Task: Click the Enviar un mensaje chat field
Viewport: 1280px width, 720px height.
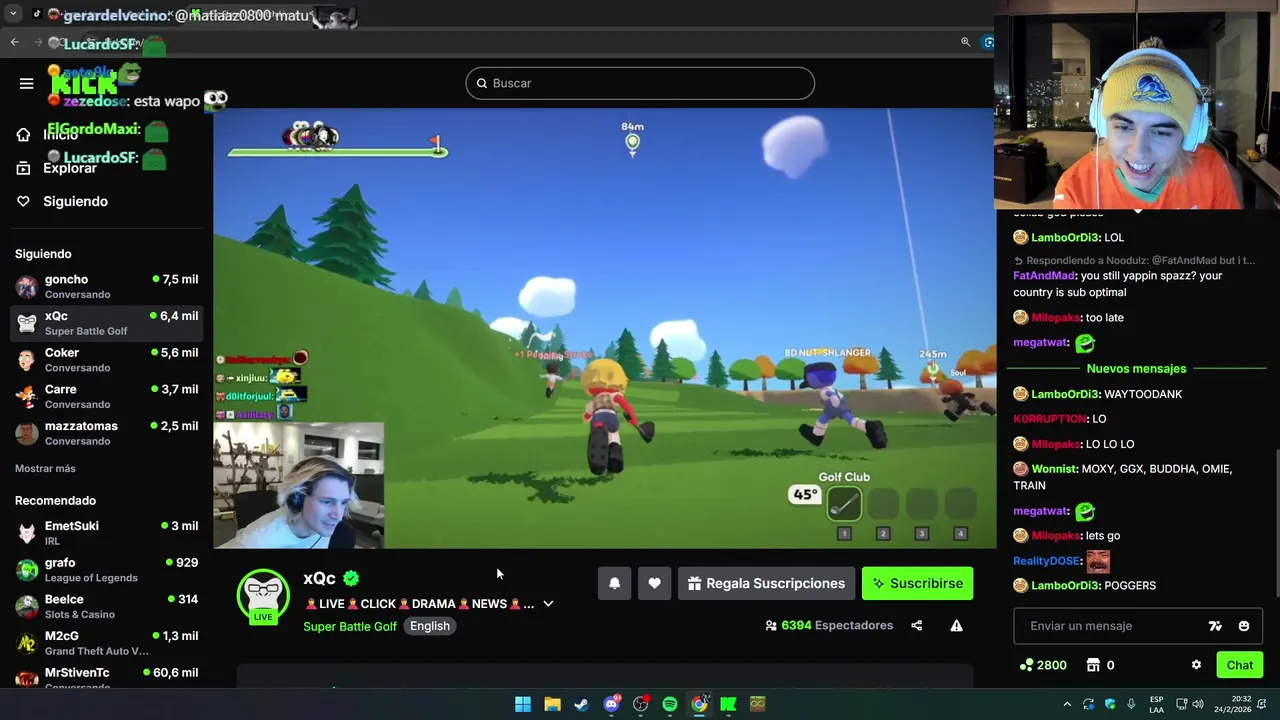Action: click(x=1112, y=626)
